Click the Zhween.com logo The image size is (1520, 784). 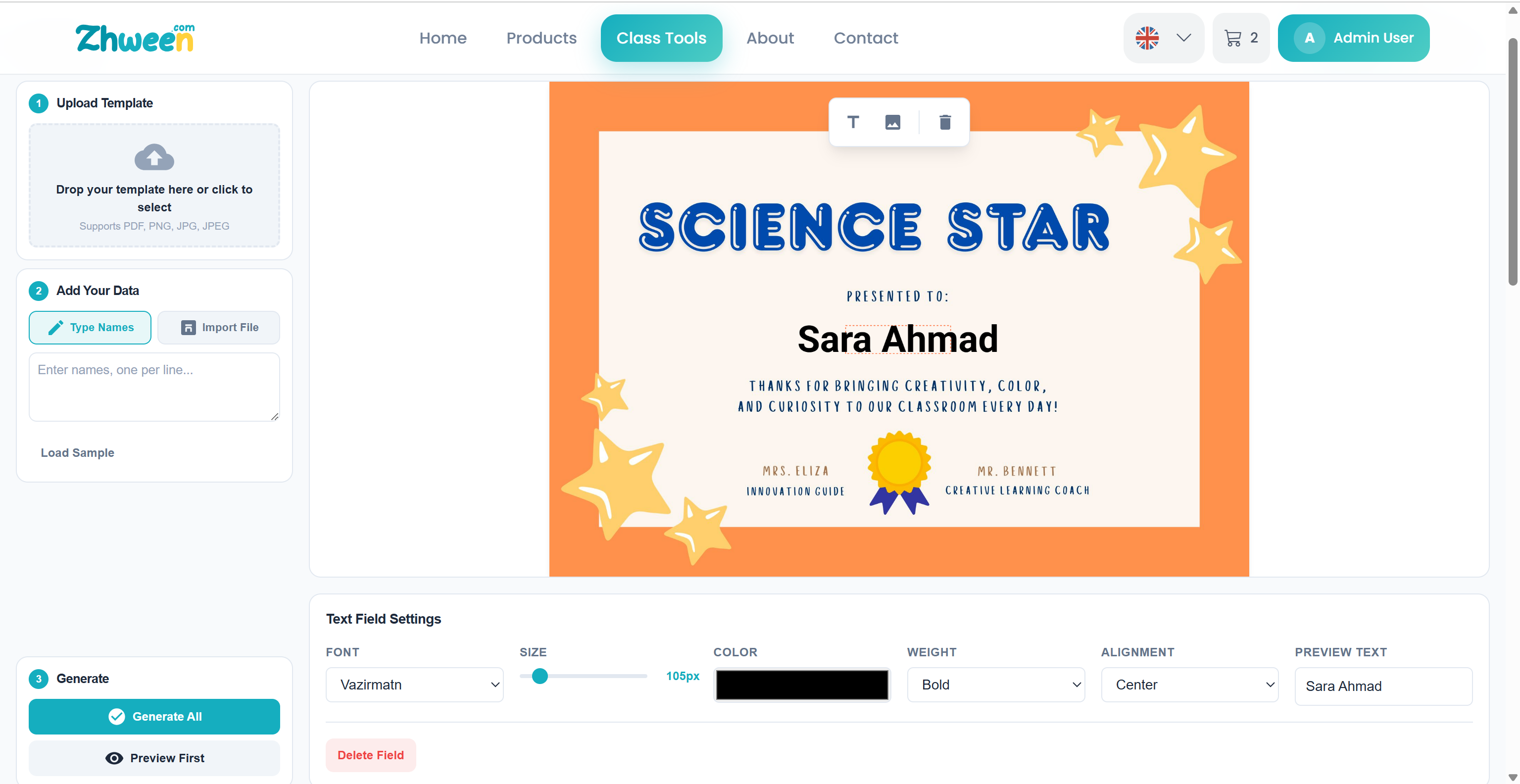click(135, 38)
